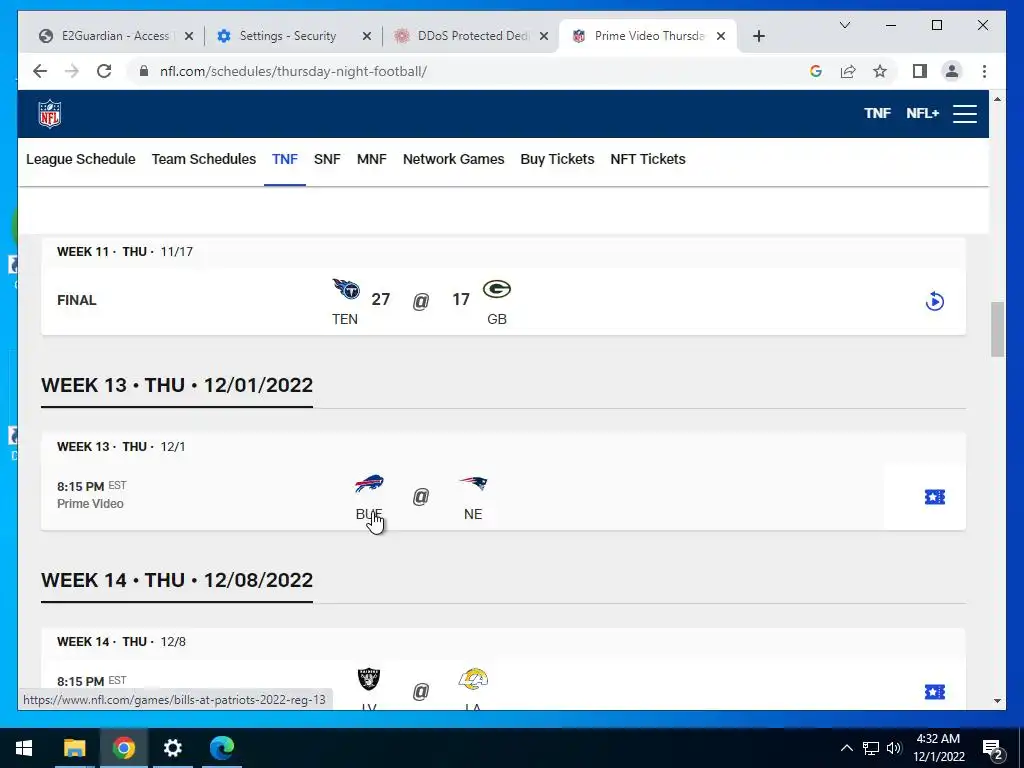Select the TNF schedule tab

[285, 159]
